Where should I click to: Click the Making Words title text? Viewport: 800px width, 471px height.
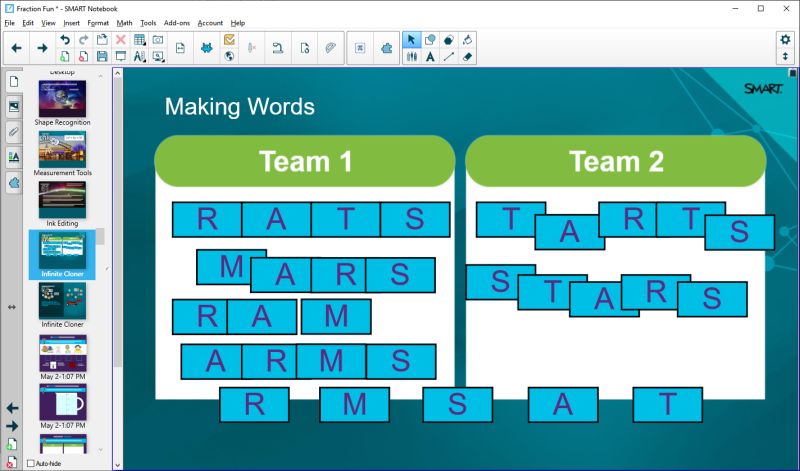pos(240,107)
